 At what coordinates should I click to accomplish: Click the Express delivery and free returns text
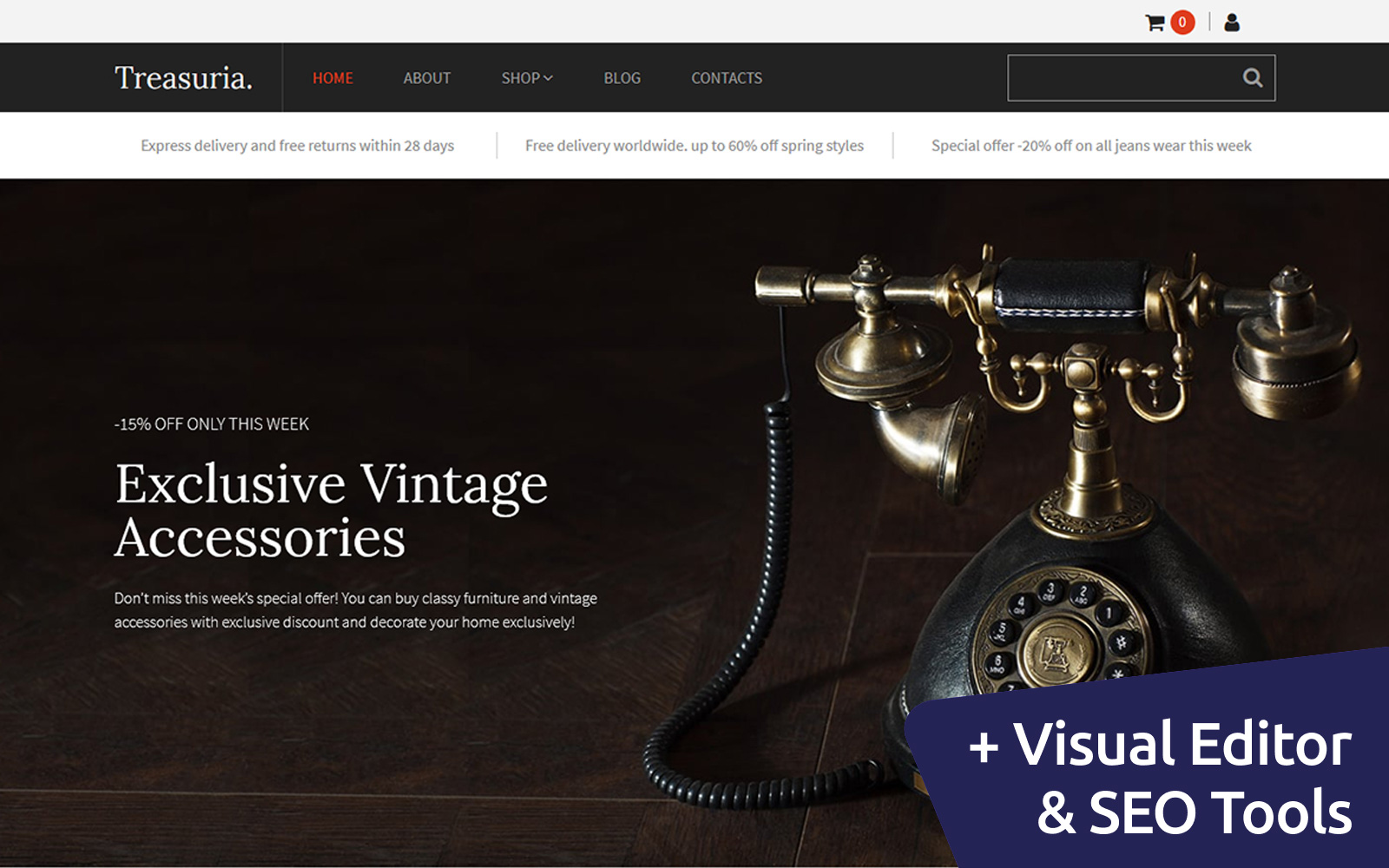point(297,146)
